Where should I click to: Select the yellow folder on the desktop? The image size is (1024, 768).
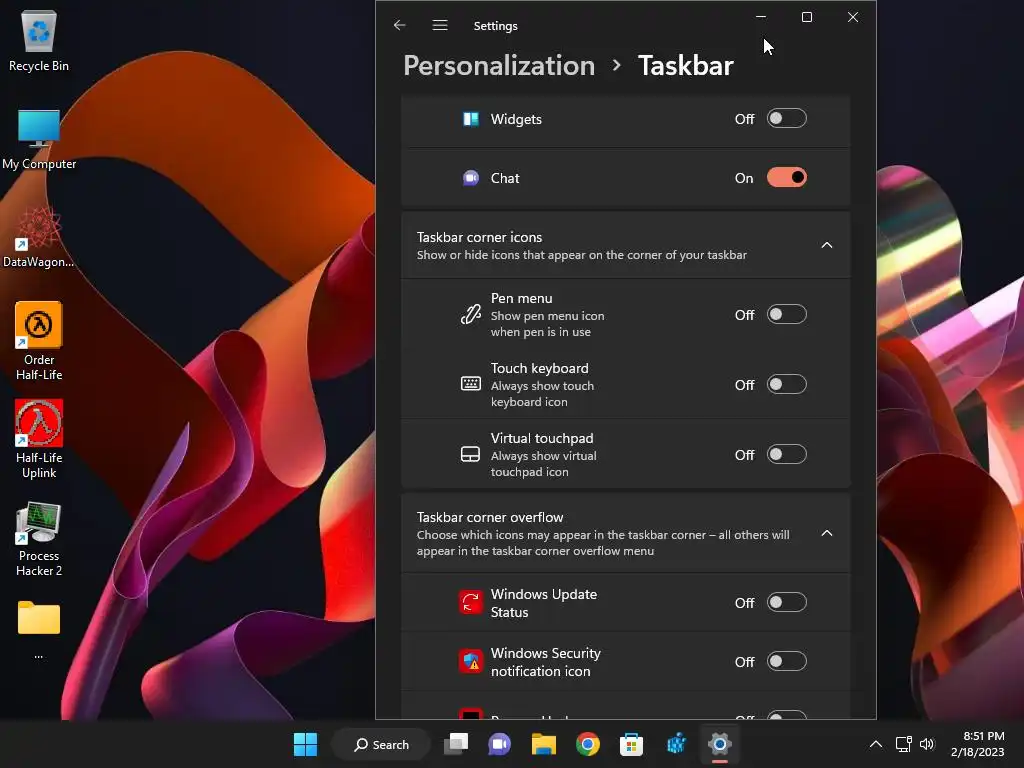[39, 618]
